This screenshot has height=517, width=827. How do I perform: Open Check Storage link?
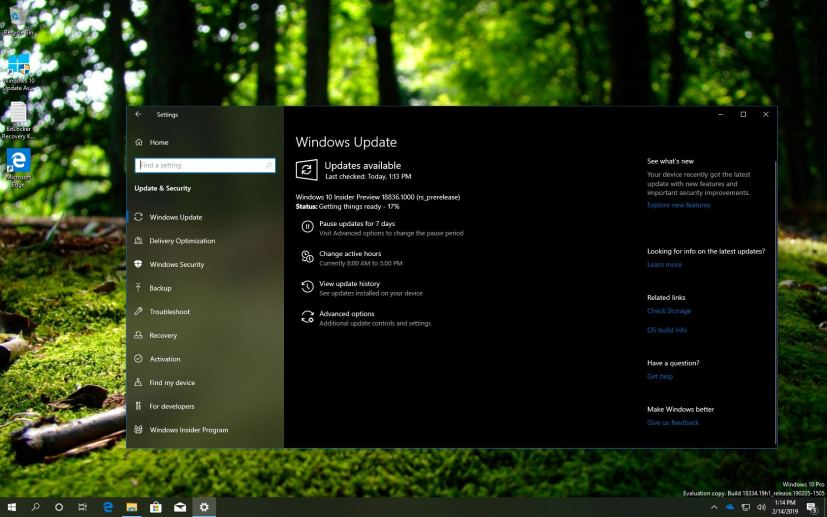click(x=669, y=311)
